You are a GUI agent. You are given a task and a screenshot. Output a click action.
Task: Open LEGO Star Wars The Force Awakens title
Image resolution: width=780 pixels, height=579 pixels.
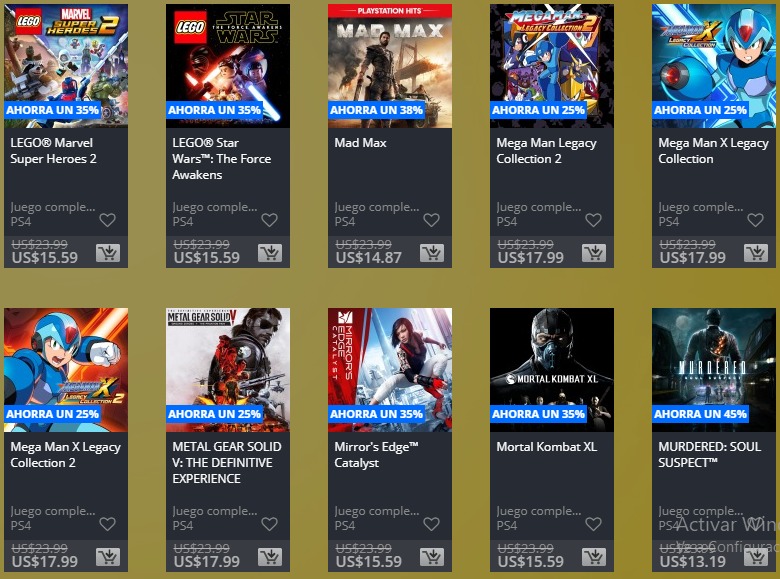[222, 159]
